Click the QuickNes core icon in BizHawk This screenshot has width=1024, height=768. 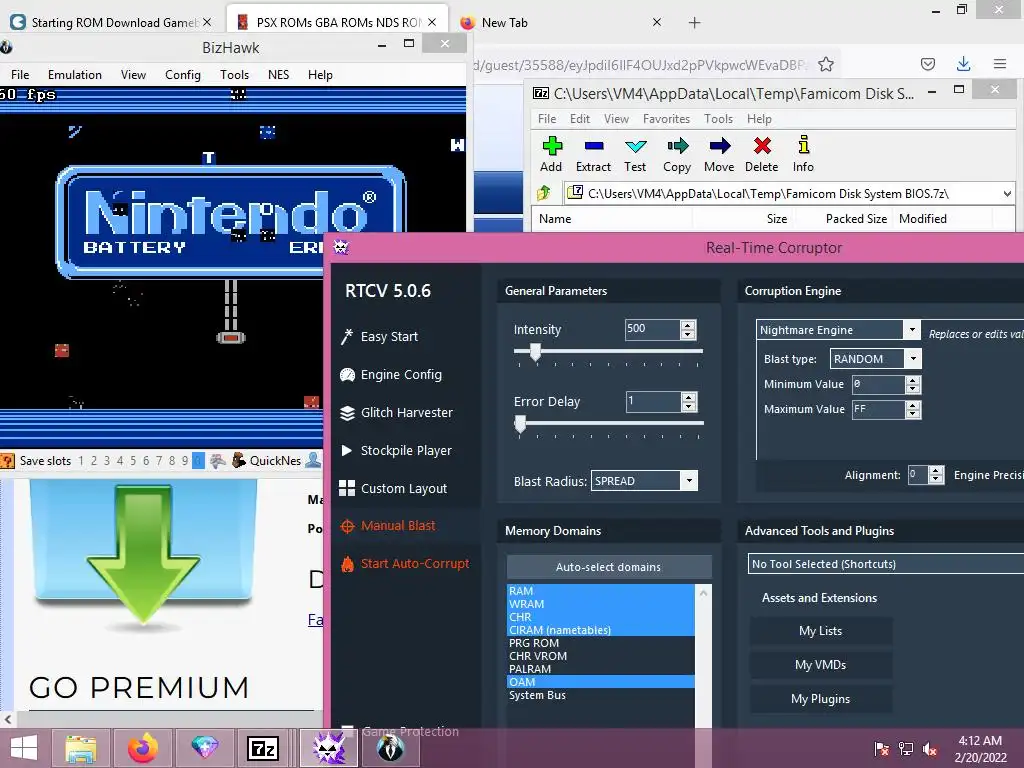pos(239,460)
